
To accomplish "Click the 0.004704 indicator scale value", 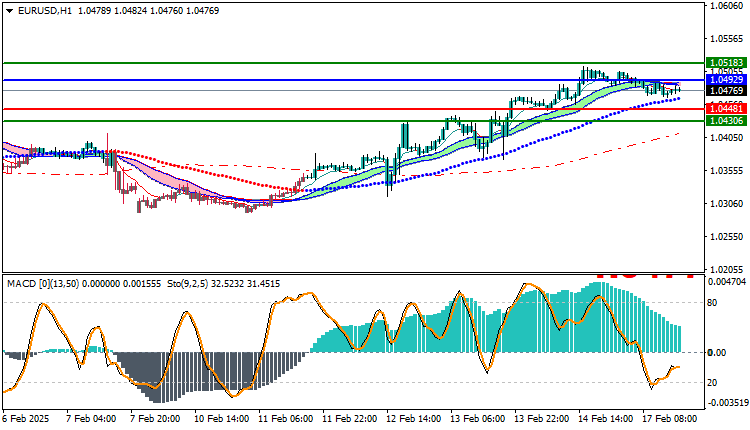I will pyautogui.click(x=727, y=282).
